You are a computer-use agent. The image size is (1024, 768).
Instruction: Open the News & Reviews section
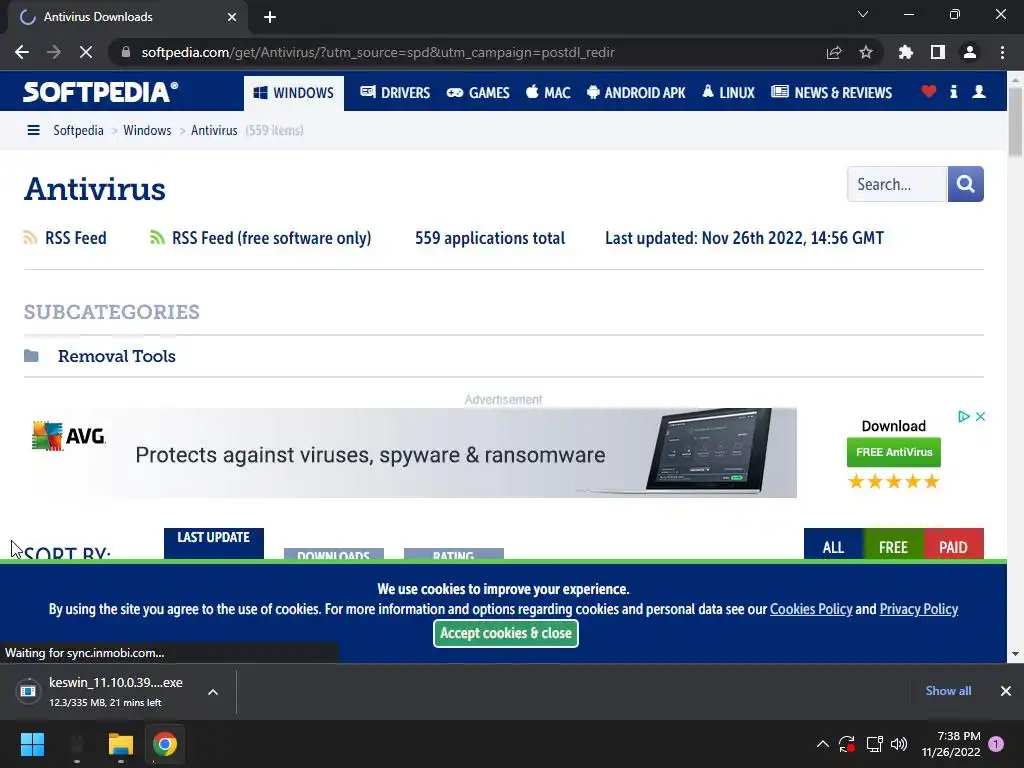[x=831, y=93]
